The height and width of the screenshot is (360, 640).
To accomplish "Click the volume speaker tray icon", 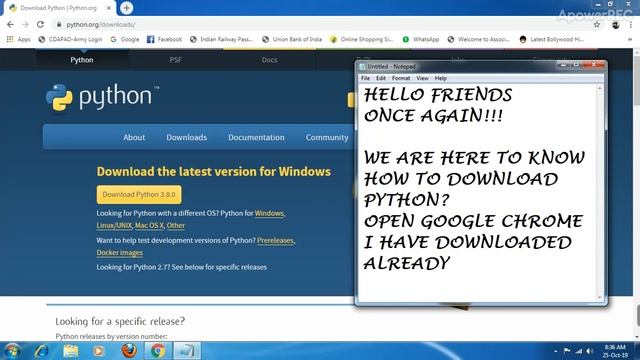I will tap(590, 351).
